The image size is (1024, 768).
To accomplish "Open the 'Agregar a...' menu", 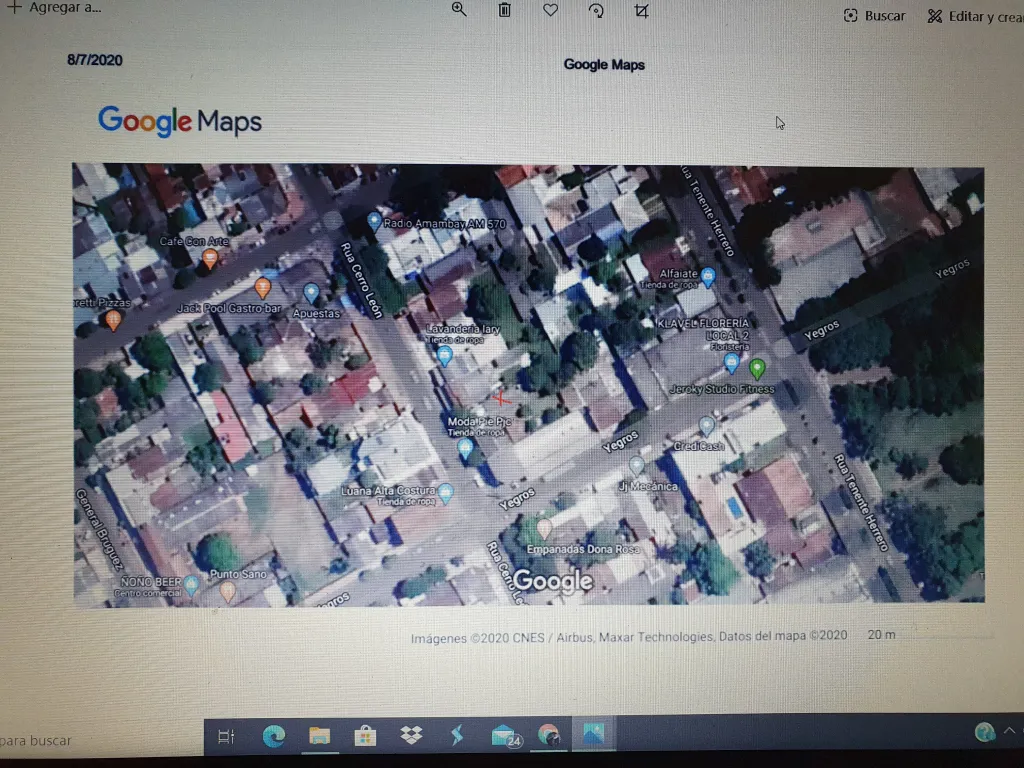I will [55, 8].
